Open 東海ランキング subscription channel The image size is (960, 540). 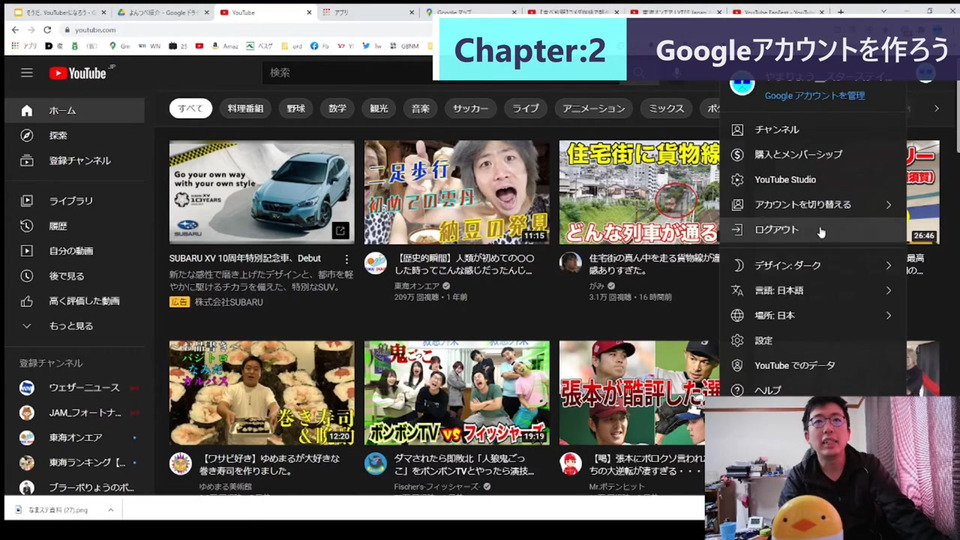click(x=75, y=463)
